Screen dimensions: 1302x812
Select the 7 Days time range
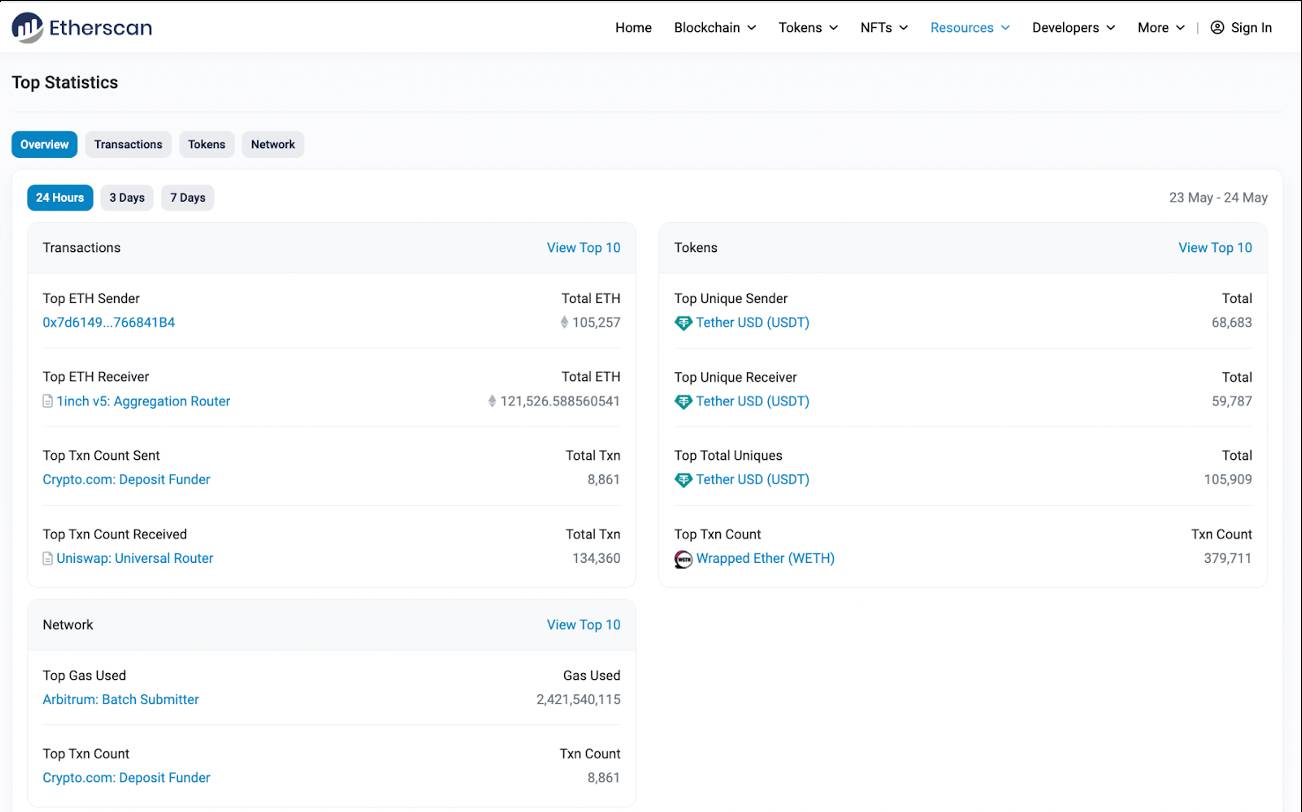[x=188, y=197]
